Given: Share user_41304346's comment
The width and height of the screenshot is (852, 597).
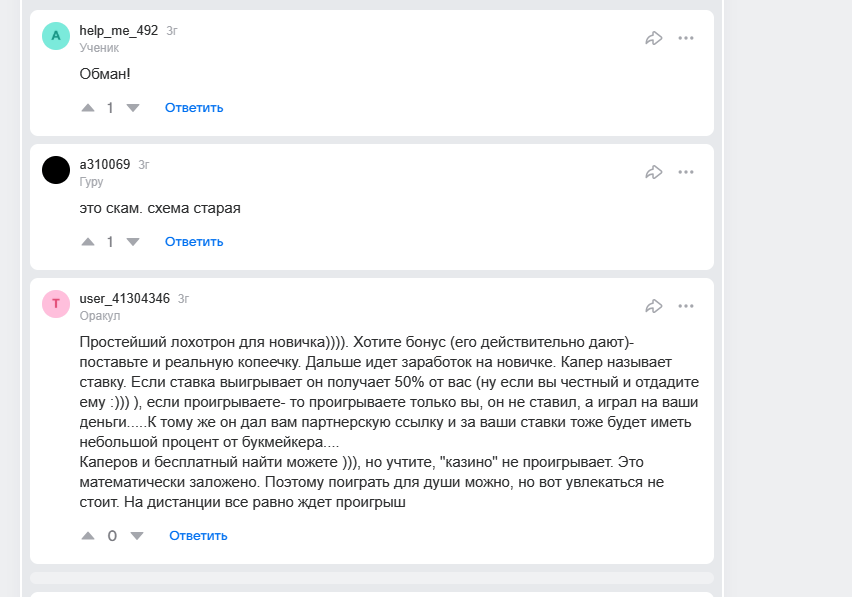Looking at the screenshot, I should [654, 306].
